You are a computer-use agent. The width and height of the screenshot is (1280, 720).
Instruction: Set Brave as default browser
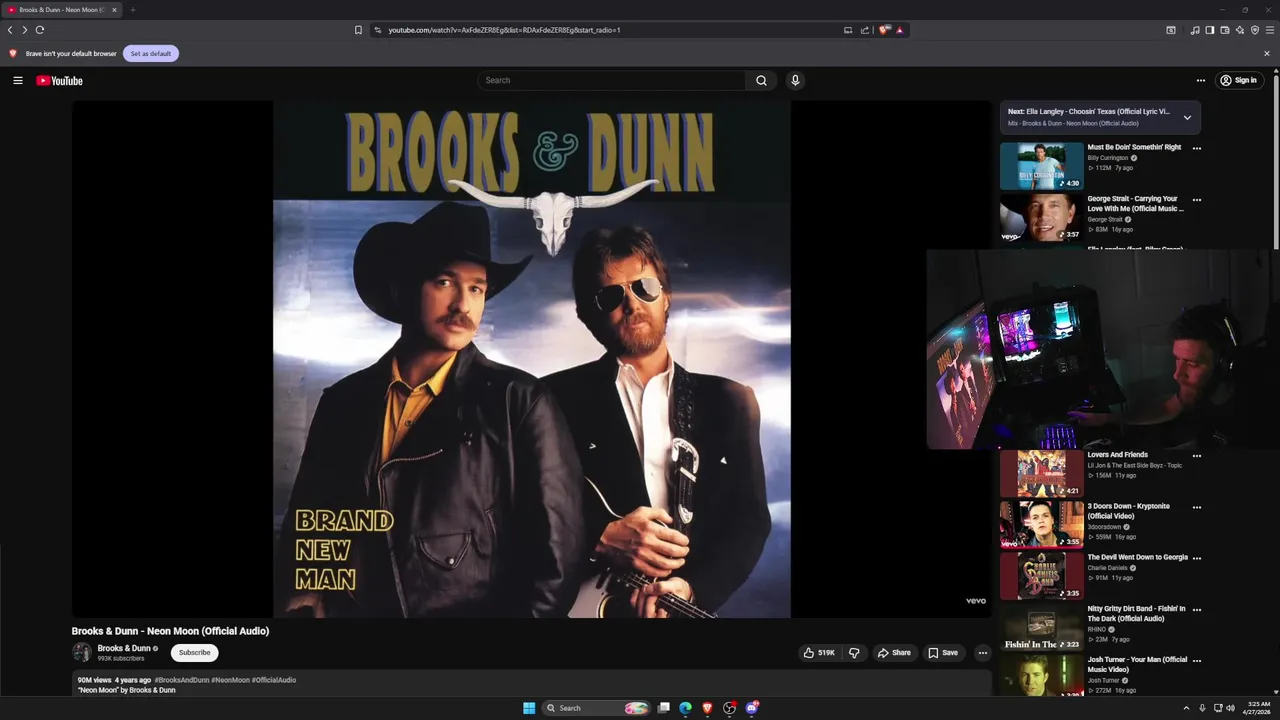click(x=151, y=53)
